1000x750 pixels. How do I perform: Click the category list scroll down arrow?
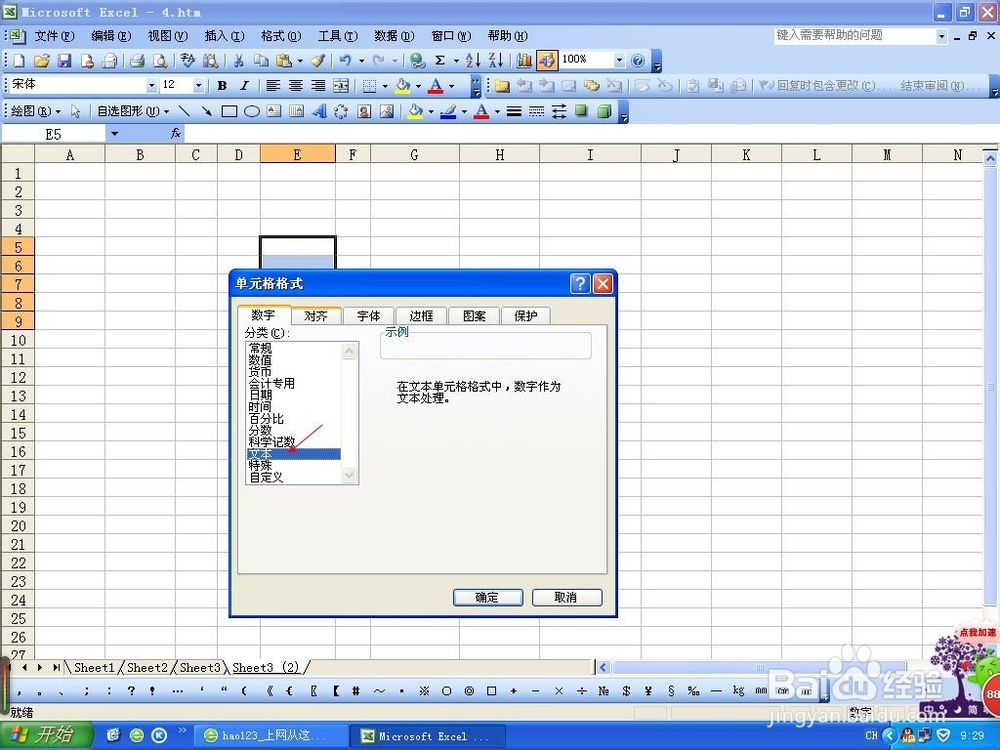349,475
